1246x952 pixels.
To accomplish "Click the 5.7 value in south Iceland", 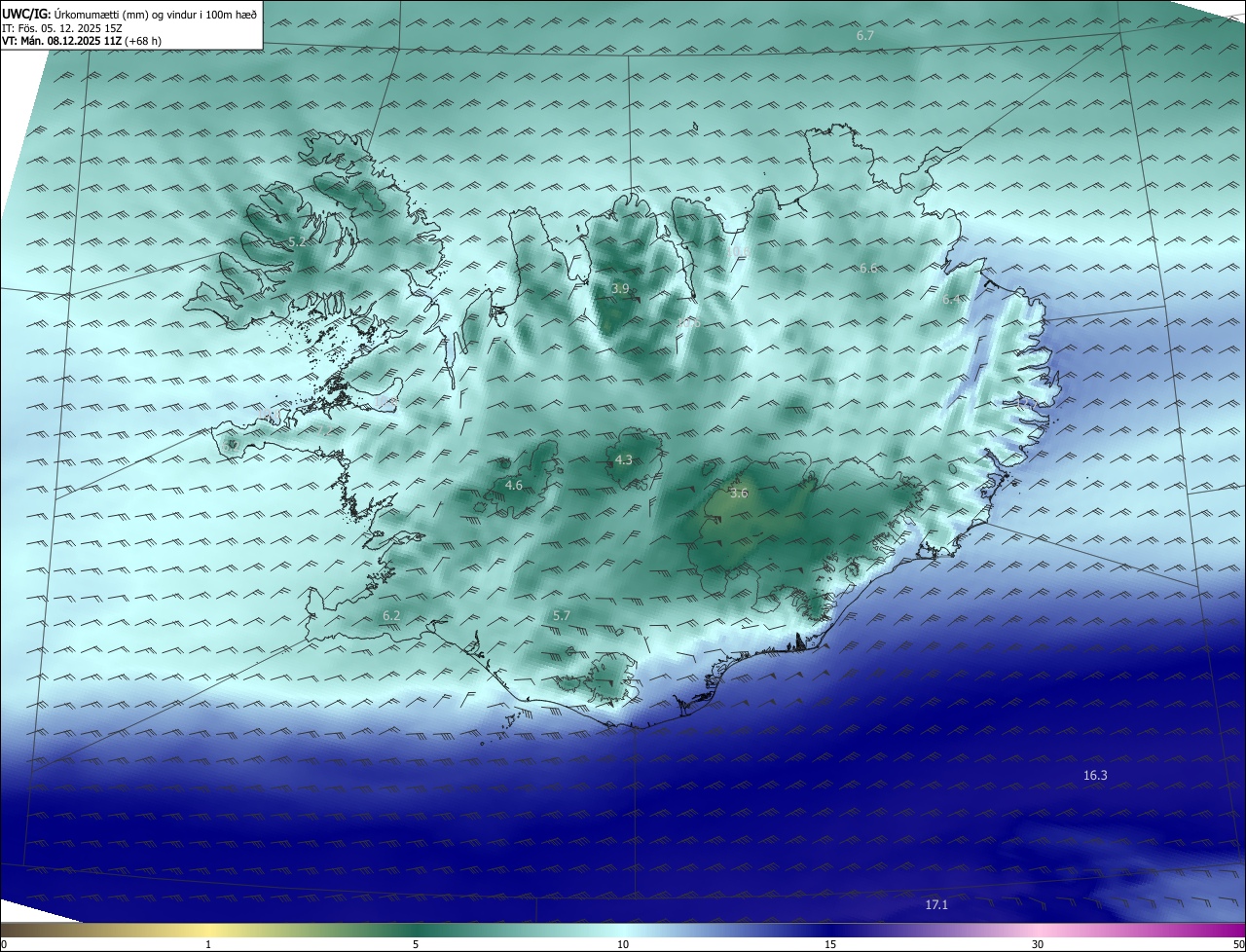I will 562,615.
